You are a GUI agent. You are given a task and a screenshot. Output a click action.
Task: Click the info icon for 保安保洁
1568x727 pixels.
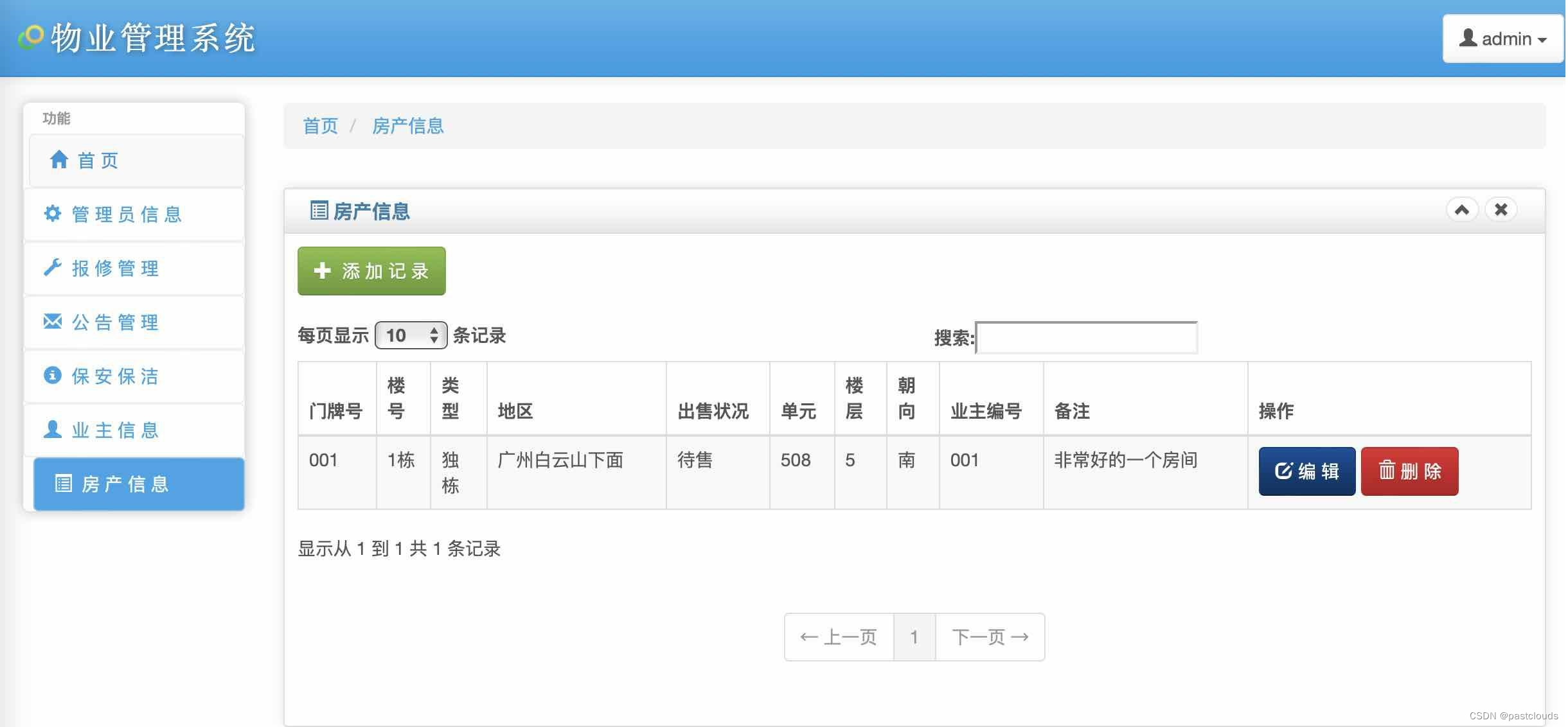click(x=53, y=375)
